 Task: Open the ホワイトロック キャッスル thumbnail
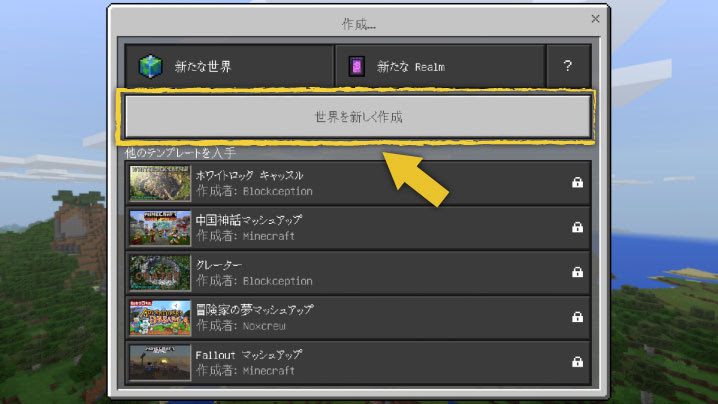160,183
